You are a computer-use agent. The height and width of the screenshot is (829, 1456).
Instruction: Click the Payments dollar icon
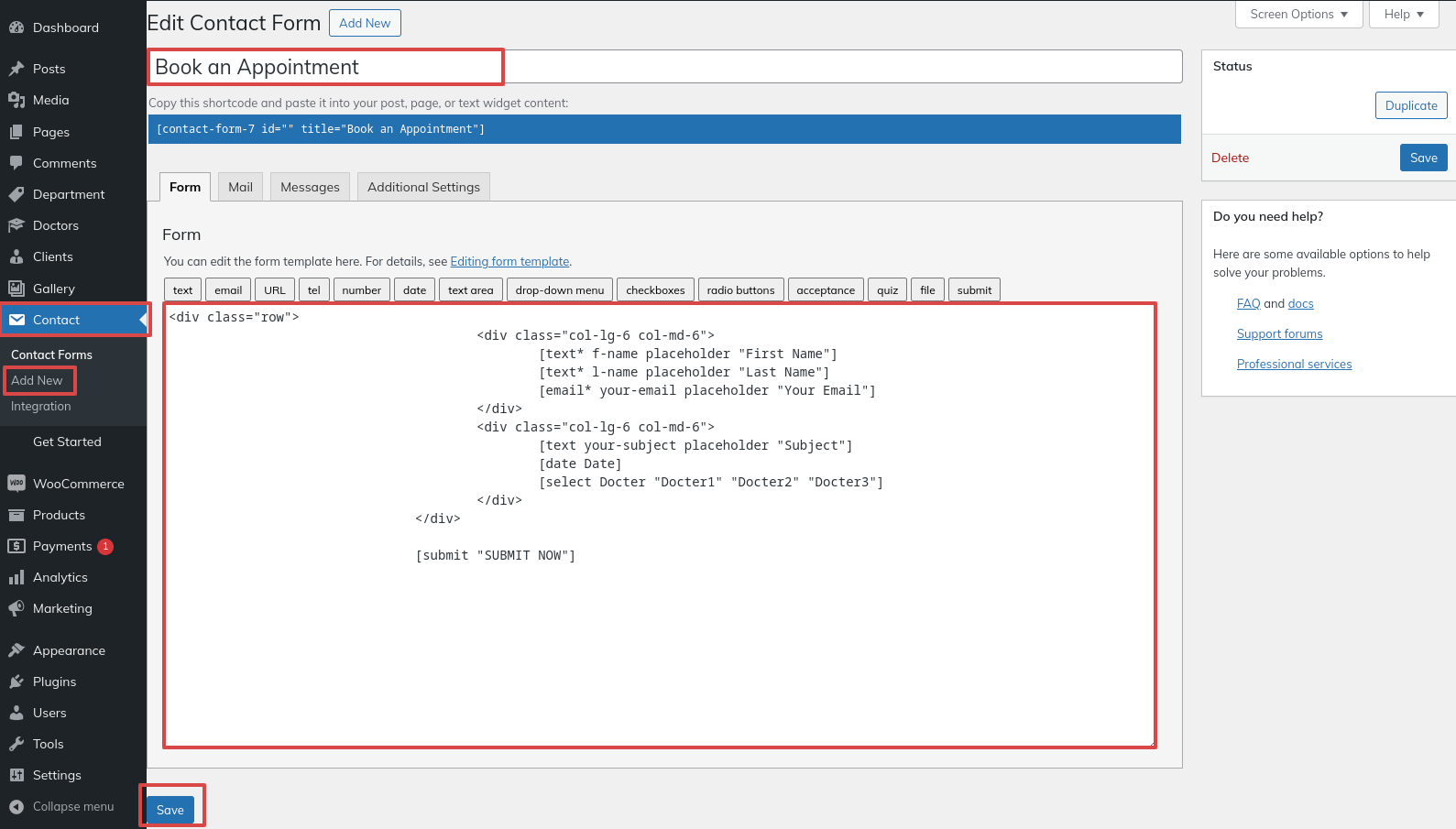point(16,546)
